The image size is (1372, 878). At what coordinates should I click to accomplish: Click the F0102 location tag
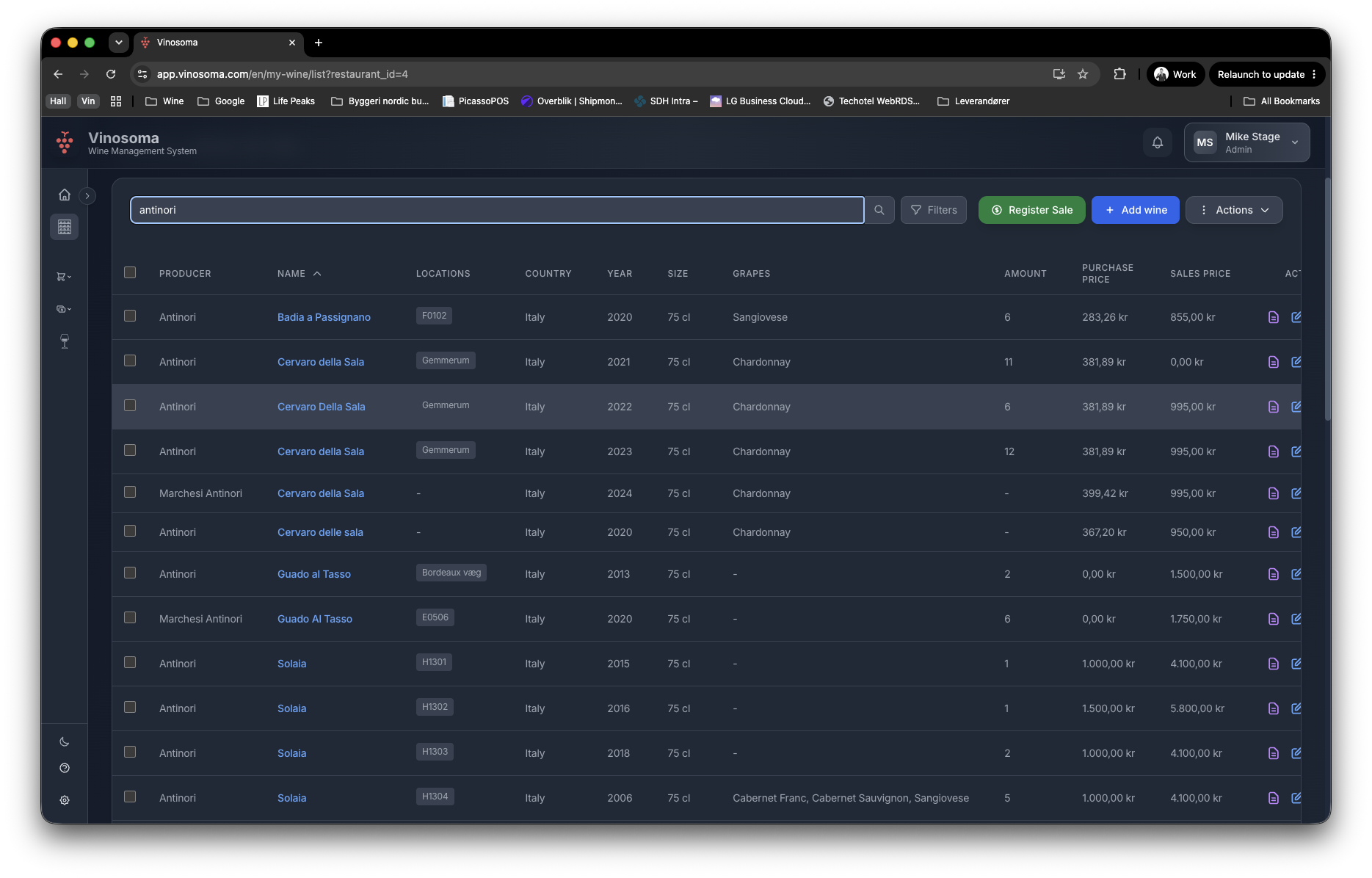(434, 316)
